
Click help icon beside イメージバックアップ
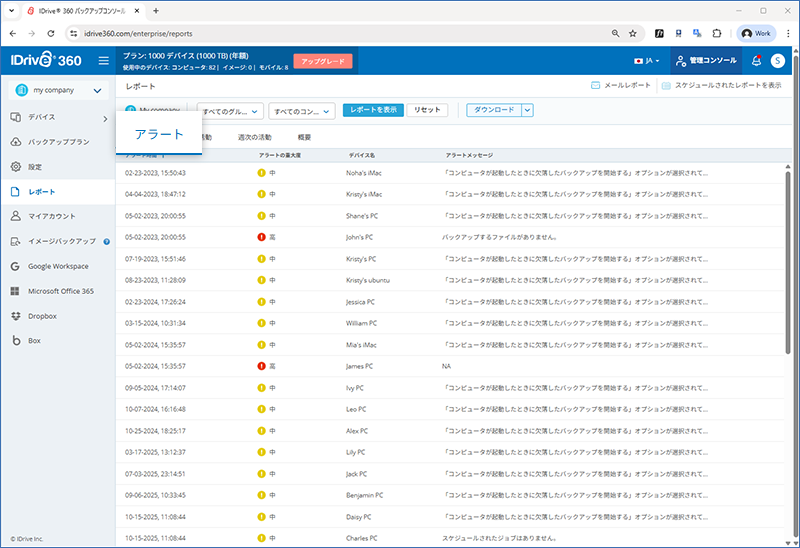(106, 241)
